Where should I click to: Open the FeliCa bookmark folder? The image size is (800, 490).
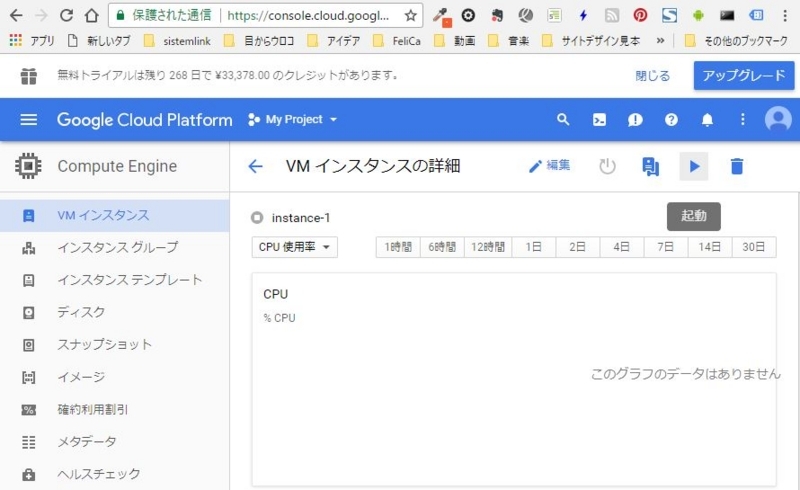coord(397,41)
